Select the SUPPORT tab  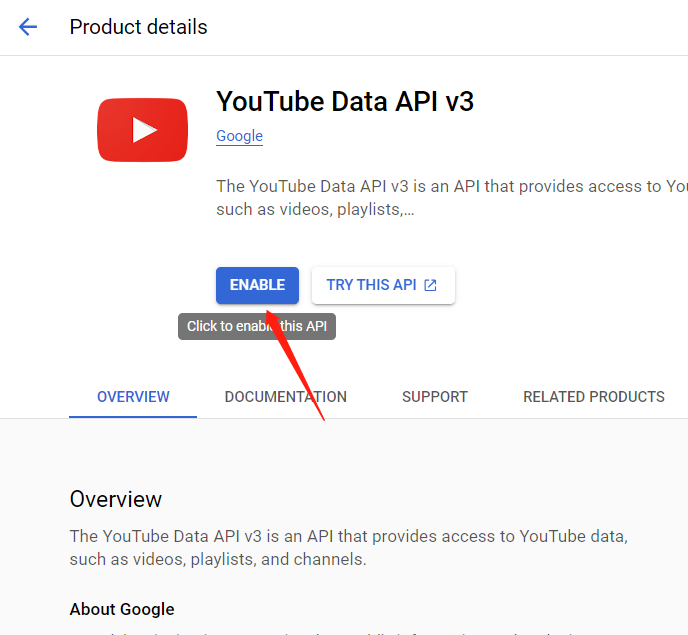435,397
